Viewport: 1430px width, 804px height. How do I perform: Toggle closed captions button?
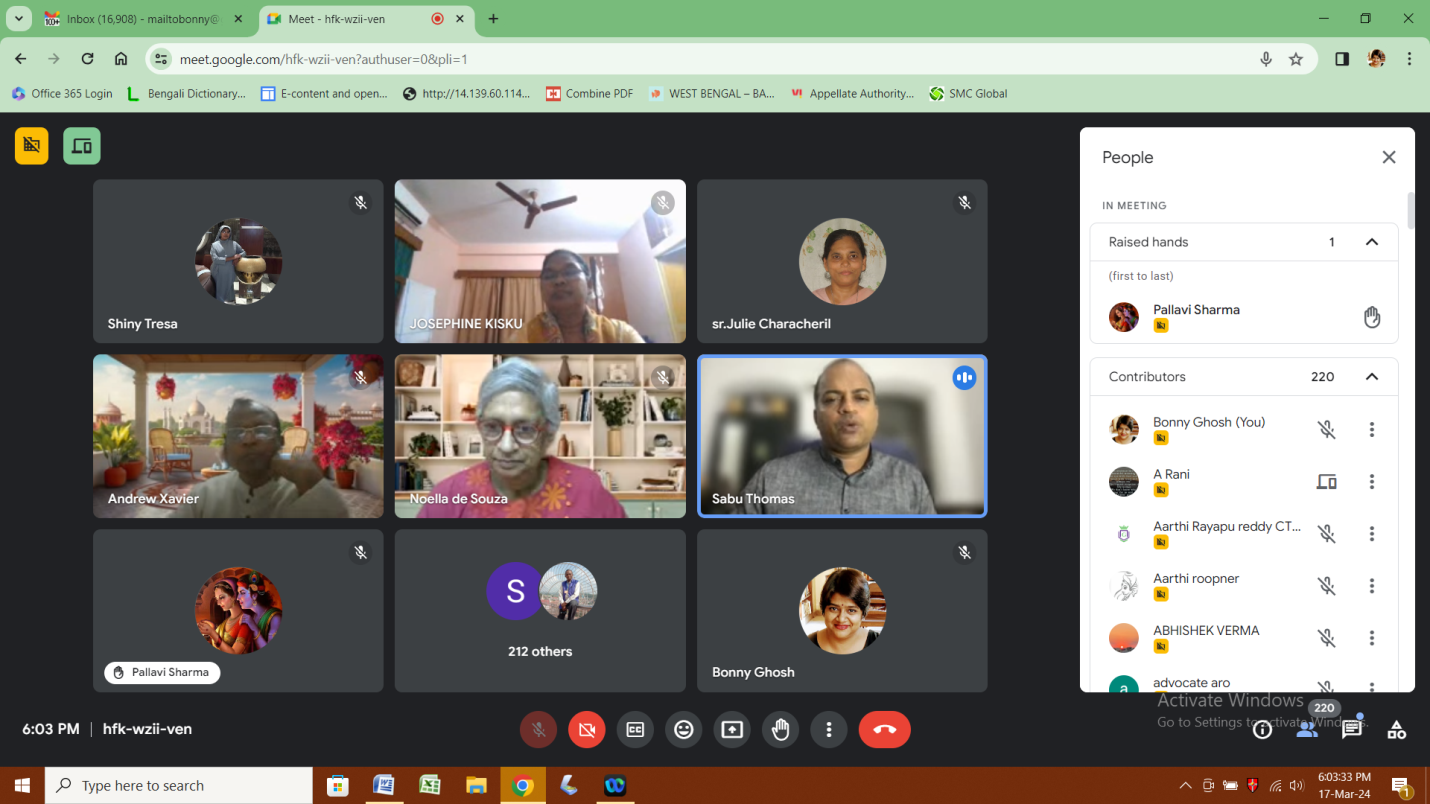[635, 730]
